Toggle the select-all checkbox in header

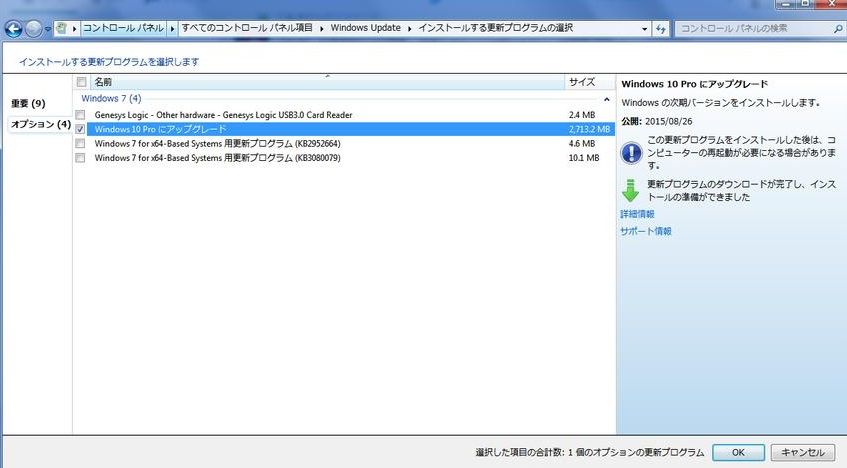82,82
